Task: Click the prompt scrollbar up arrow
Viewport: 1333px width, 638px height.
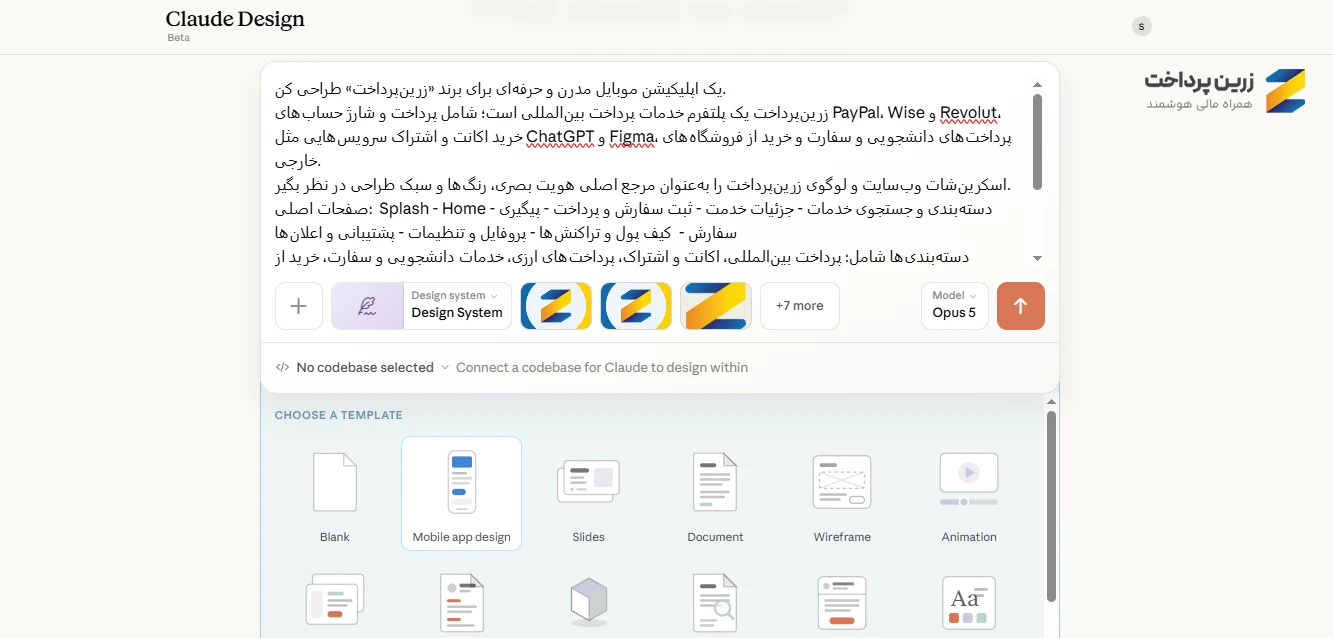Action: point(1037,85)
